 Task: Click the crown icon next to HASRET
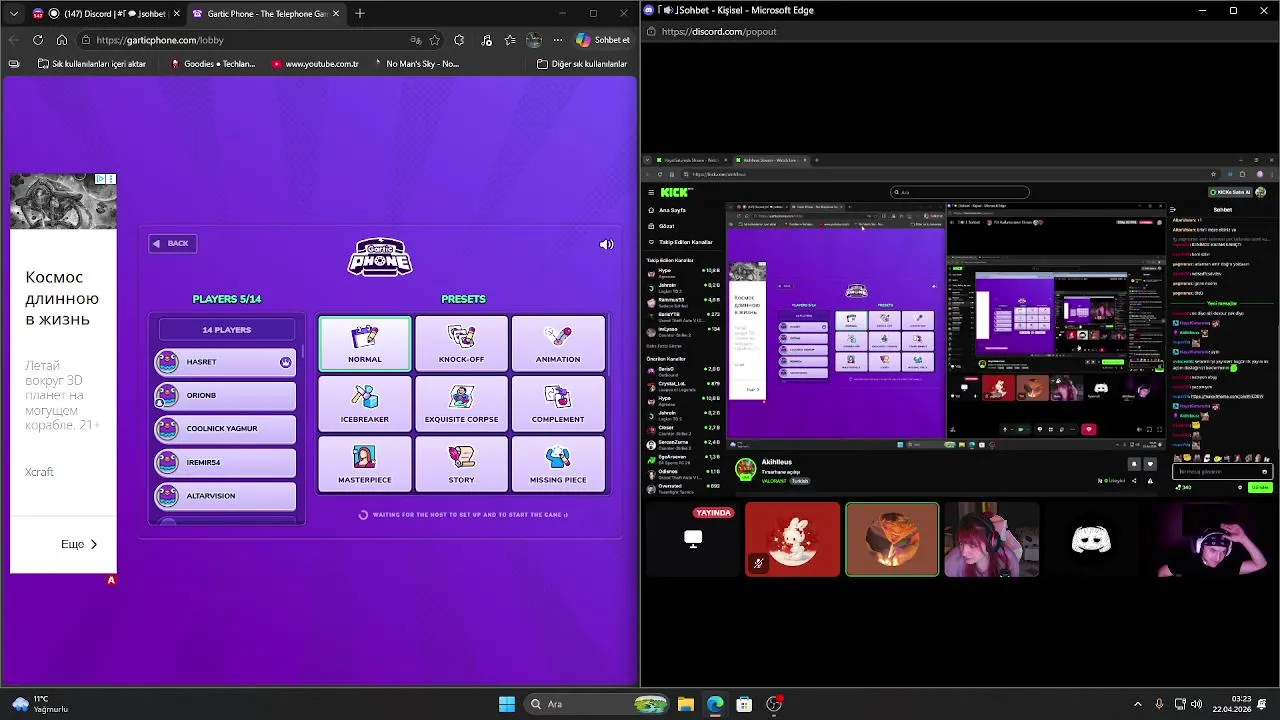coord(285,362)
